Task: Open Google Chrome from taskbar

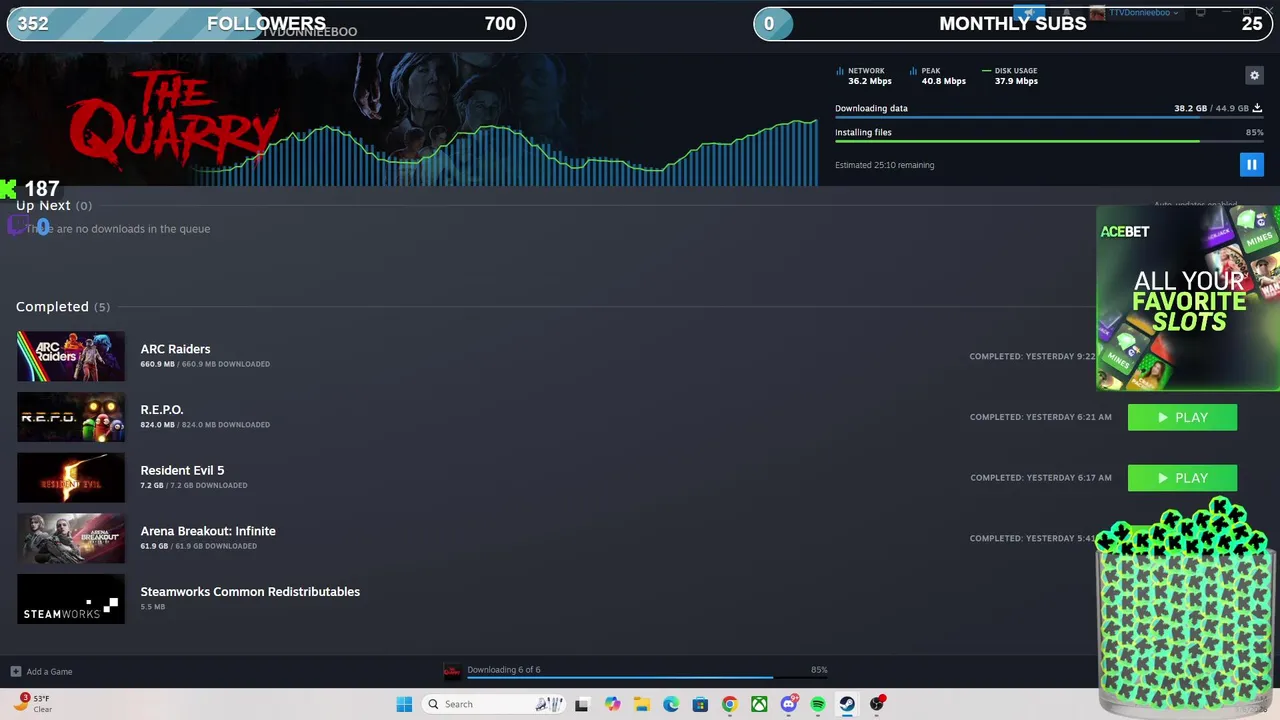Action: pos(730,704)
